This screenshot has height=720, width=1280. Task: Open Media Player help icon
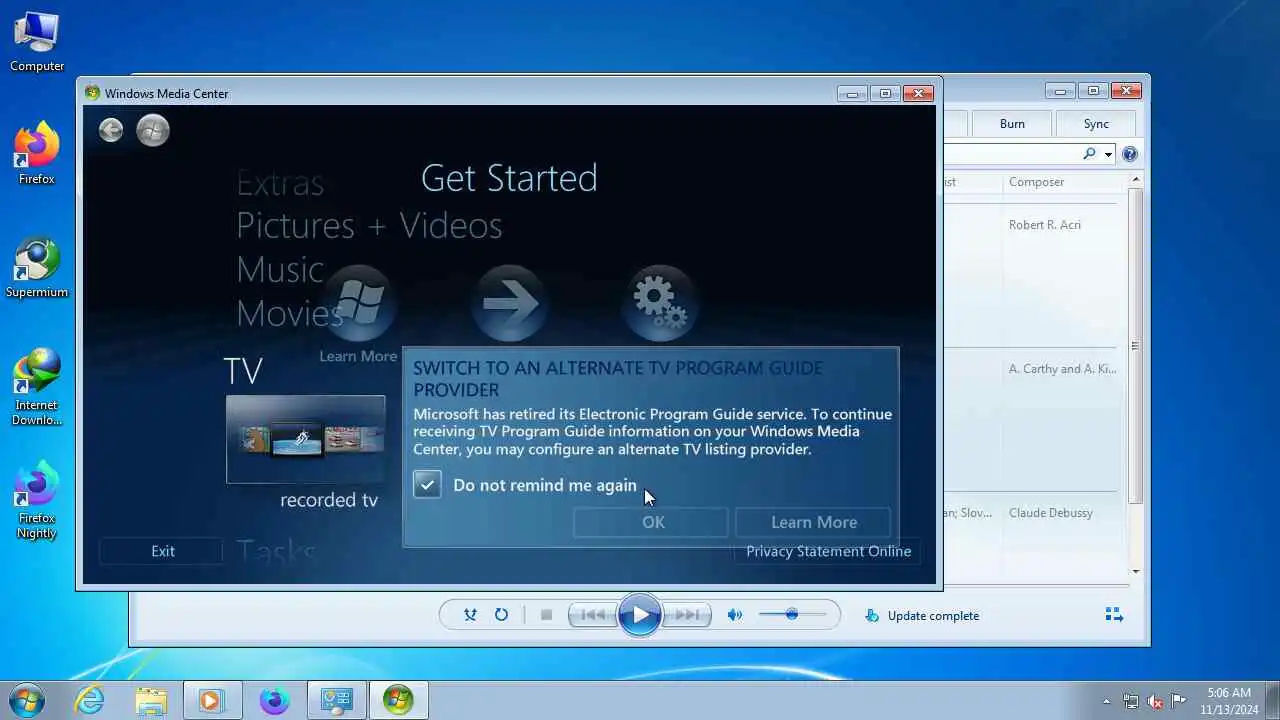click(1130, 154)
